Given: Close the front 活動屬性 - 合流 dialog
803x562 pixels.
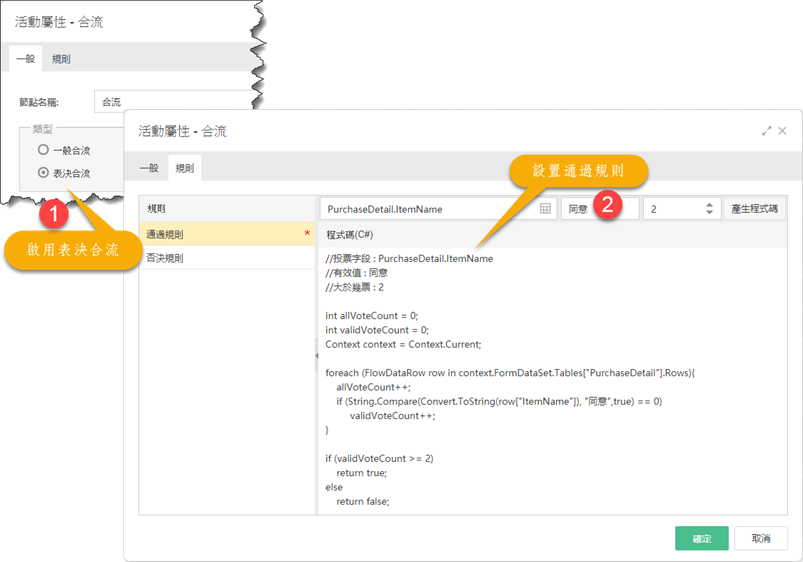Looking at the screenshot, I should [782, 131].
